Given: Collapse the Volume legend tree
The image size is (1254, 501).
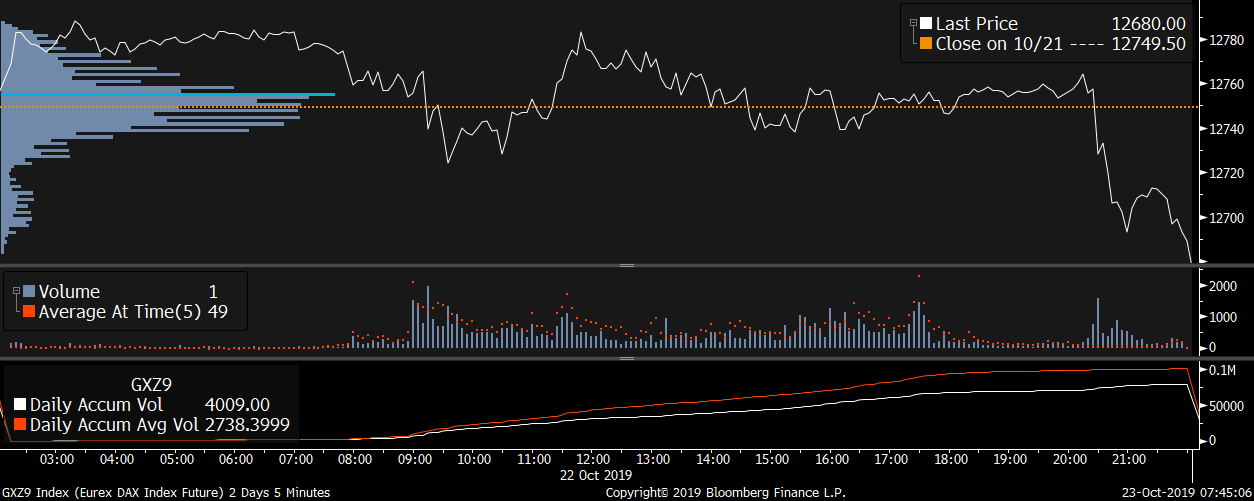Looking at the screenshot, I should 15,291.
